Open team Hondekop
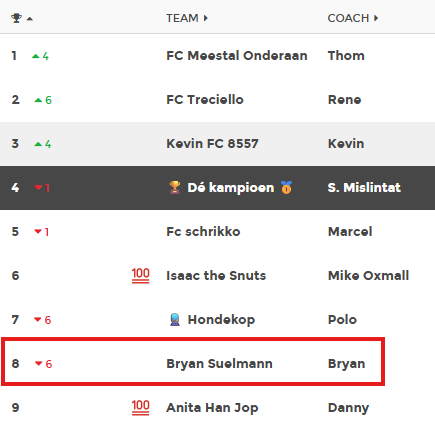Viewport: 435px width, 427px height. click(x=221, y=320)
